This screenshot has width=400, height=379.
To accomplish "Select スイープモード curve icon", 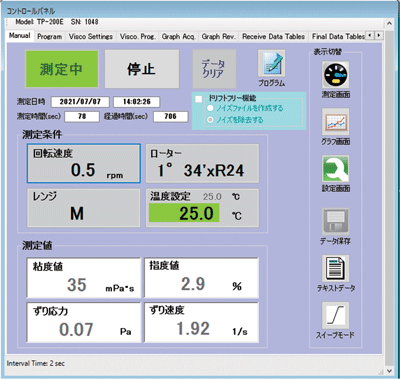I will point(336,315).
